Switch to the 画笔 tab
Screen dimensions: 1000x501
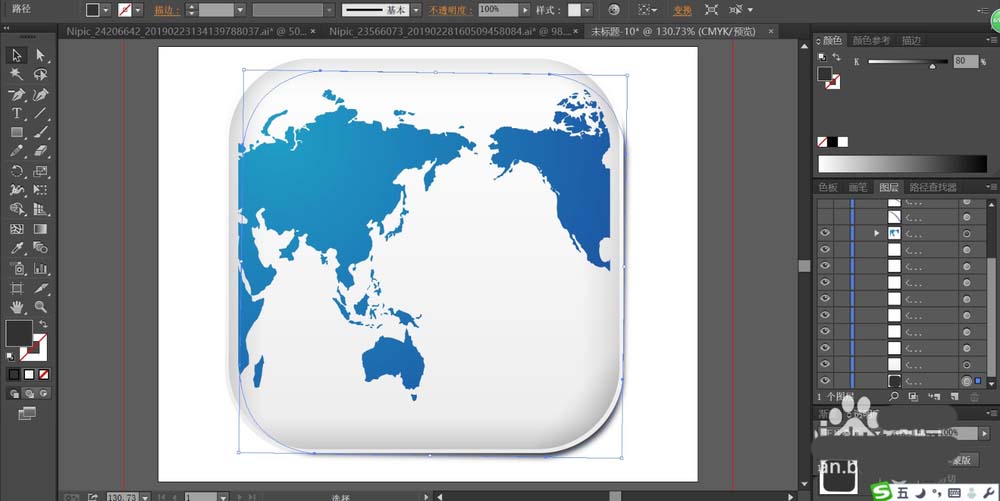858,187
